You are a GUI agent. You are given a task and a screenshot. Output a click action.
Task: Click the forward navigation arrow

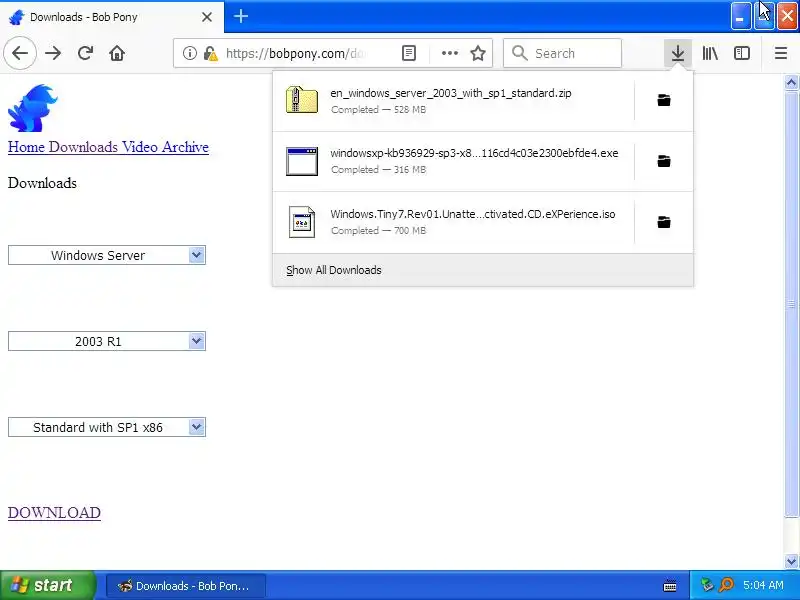coord(53,53)
